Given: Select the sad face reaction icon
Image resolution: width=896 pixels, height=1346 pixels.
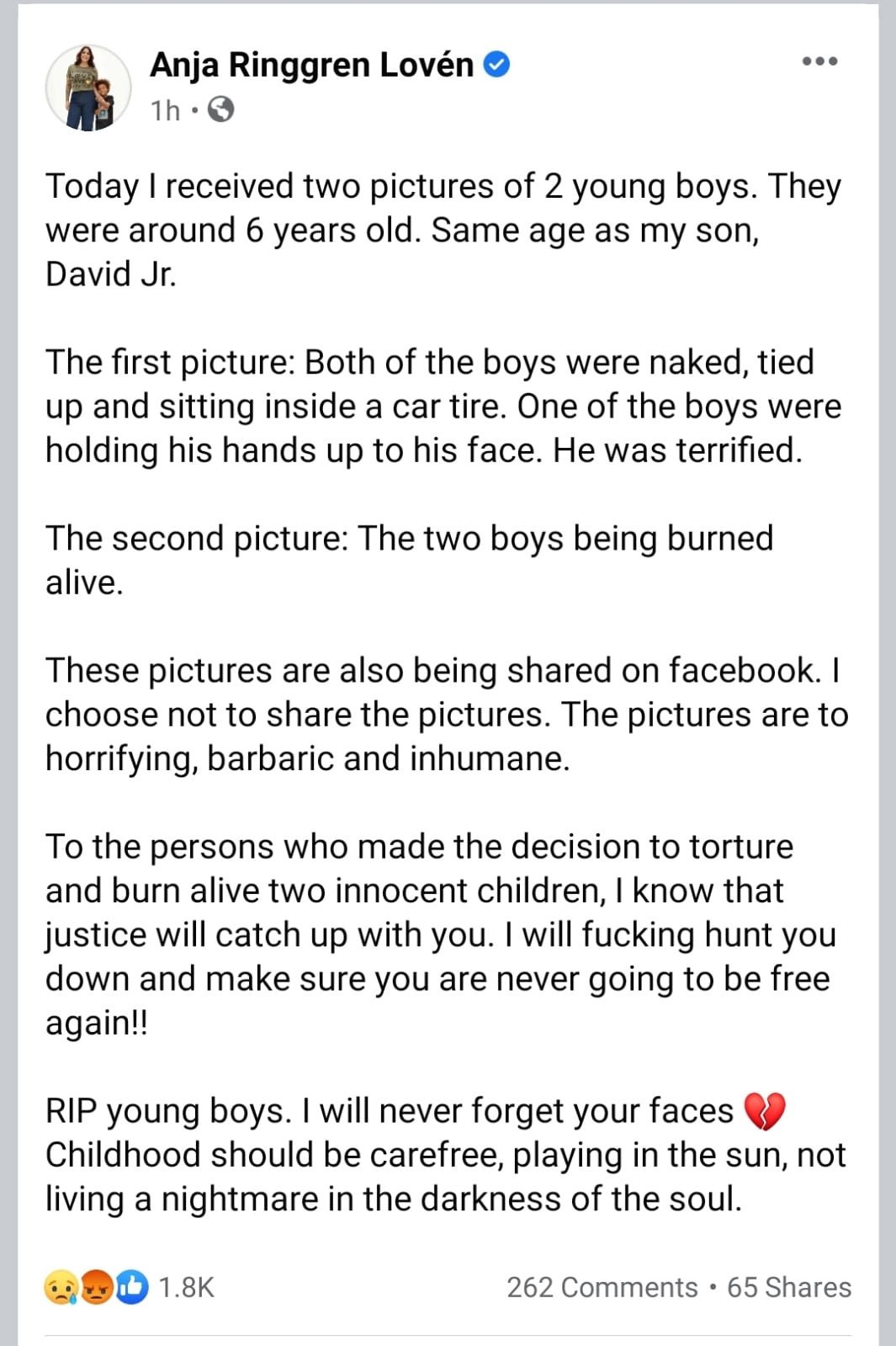Looking at the screenshot, I should coord(61,1287).
